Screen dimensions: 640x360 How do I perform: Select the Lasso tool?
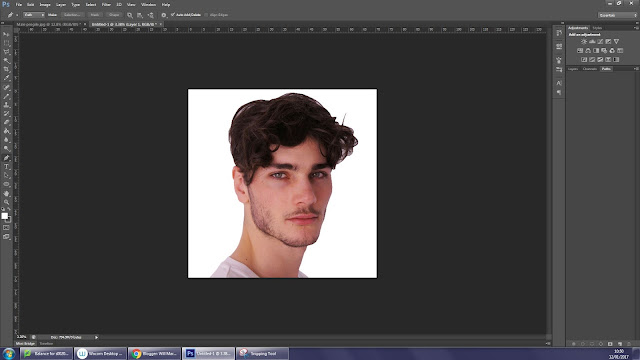6,52
